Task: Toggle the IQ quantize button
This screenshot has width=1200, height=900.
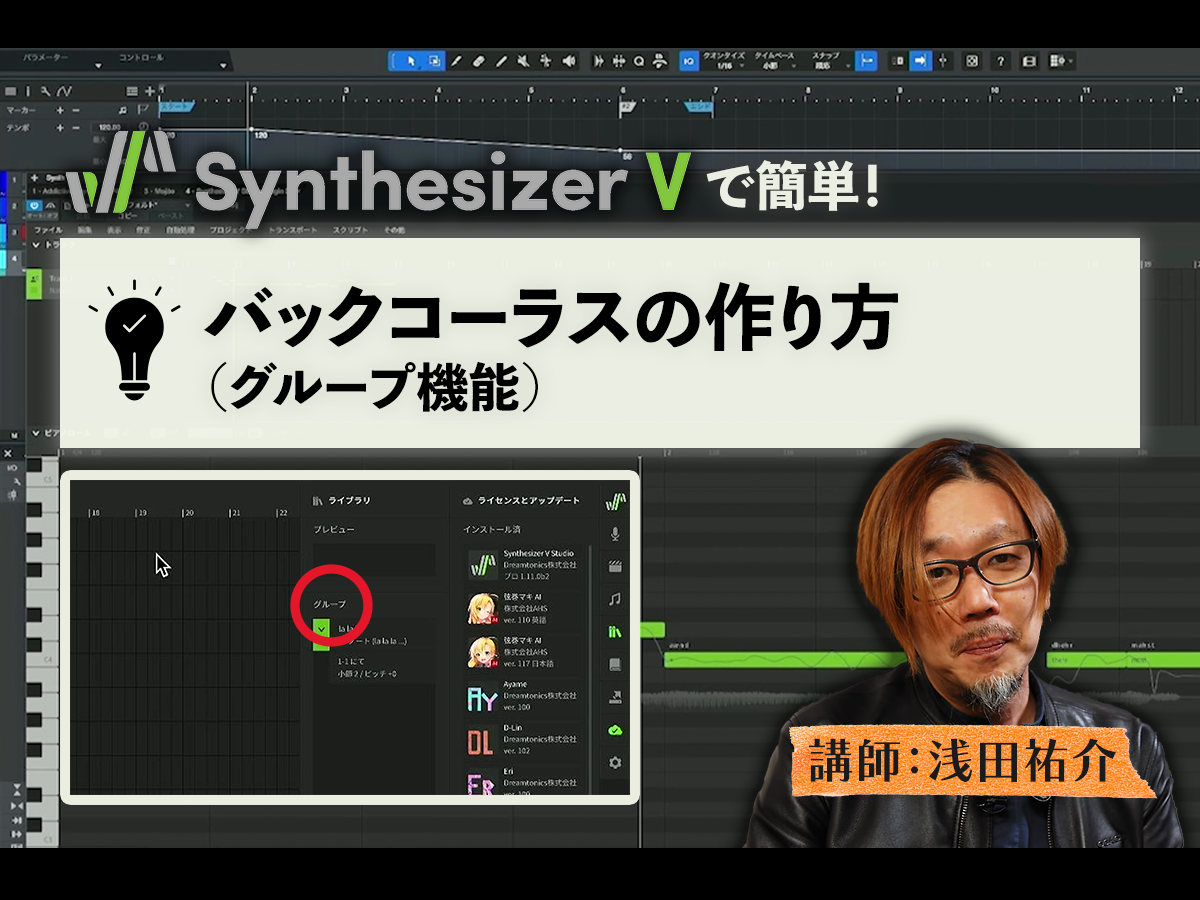Action: tap(688, 60)
